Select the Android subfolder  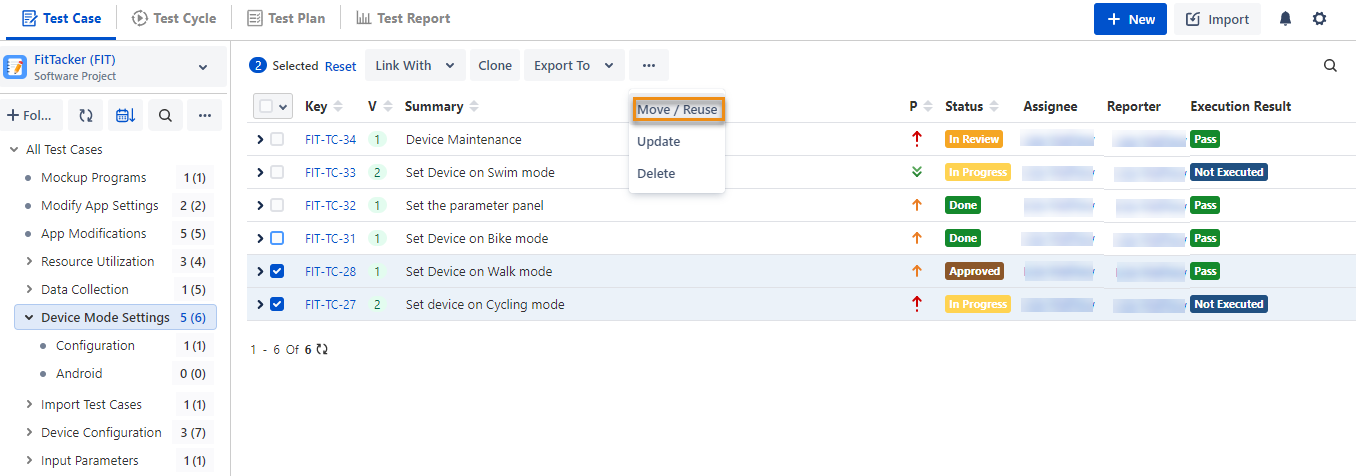click(x=79, y=374)
